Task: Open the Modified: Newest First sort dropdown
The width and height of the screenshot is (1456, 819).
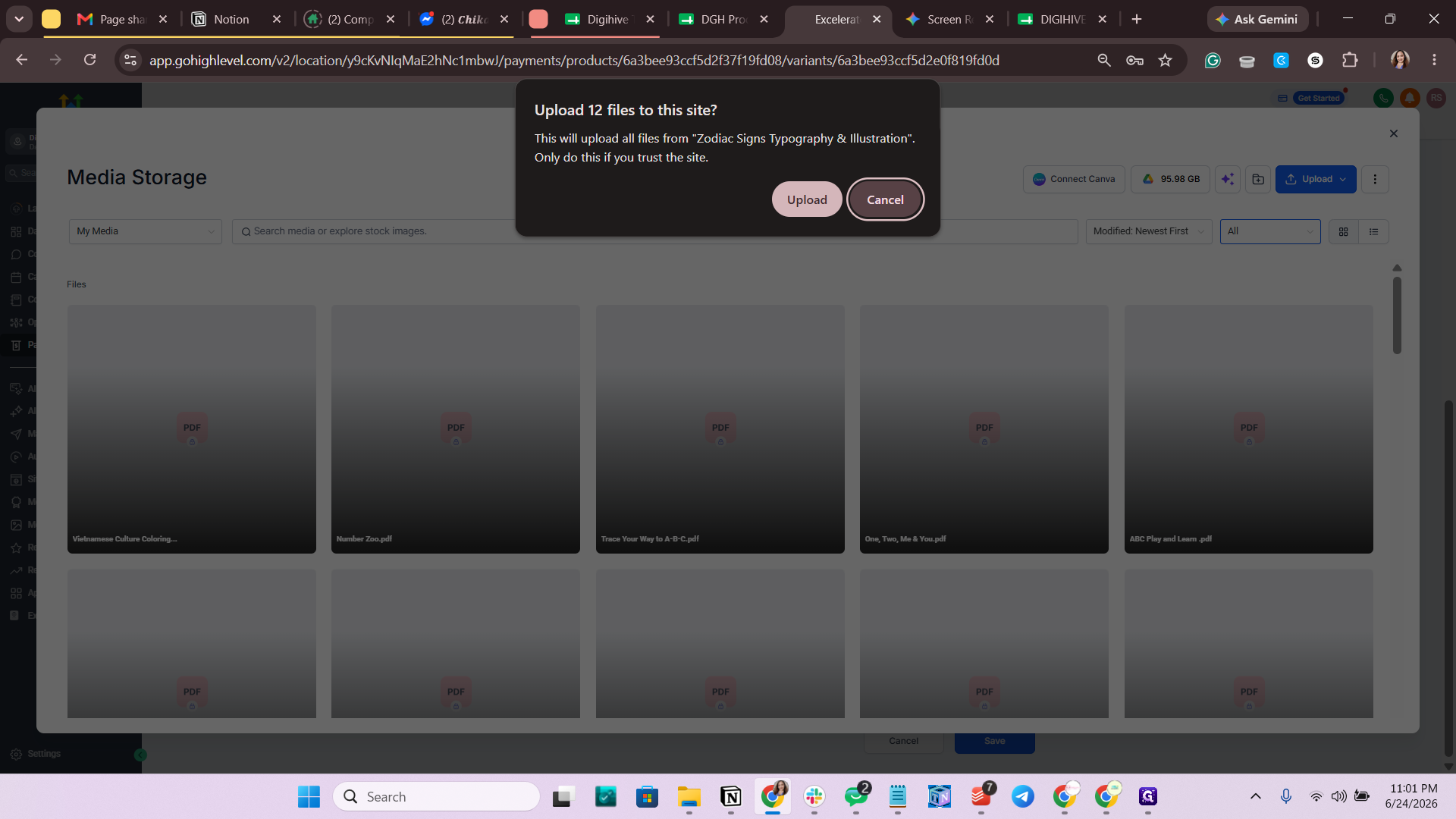Action: pos(1148,231)
